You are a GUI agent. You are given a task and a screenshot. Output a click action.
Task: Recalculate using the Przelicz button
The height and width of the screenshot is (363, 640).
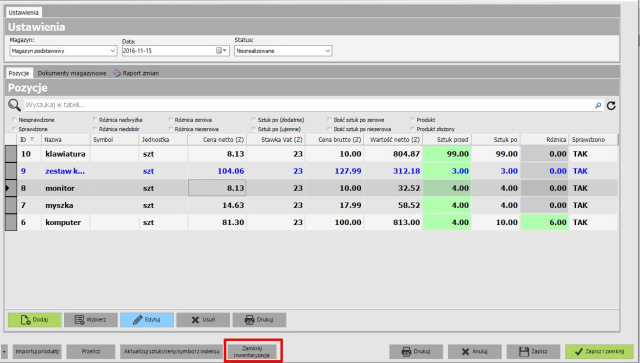coord(91,352)
